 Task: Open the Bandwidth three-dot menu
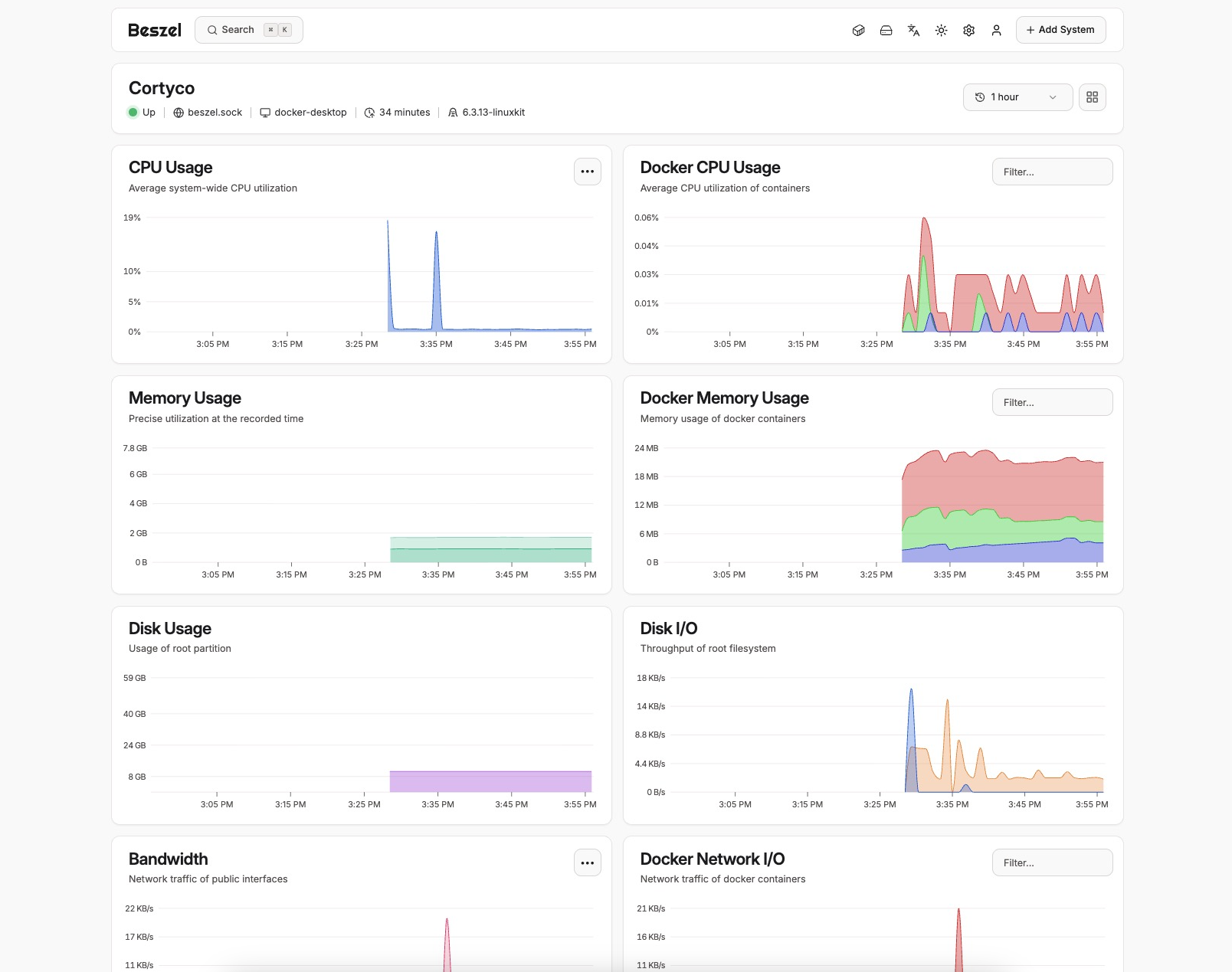point(588,862)
